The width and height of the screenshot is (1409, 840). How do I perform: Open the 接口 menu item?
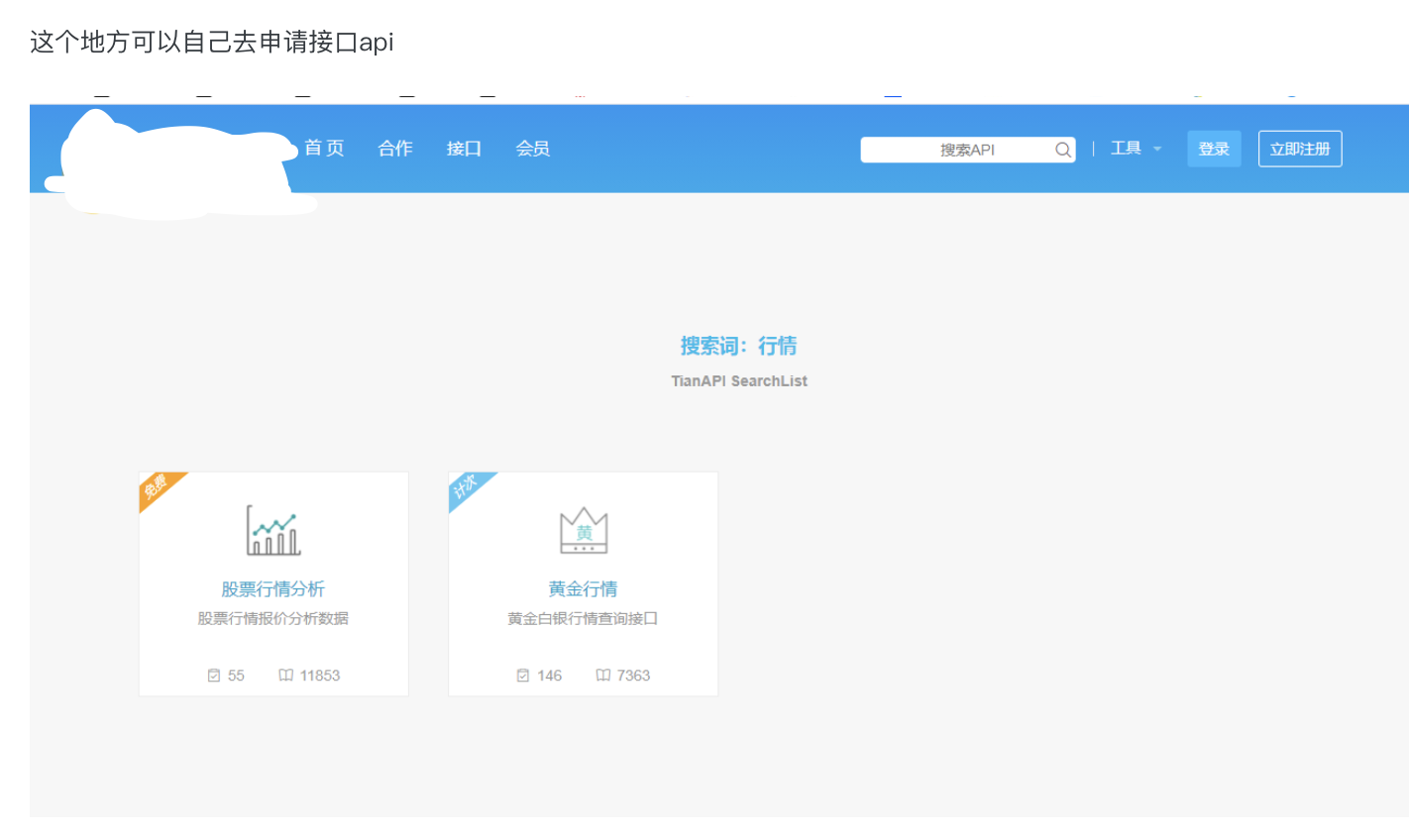coord(464,149)
